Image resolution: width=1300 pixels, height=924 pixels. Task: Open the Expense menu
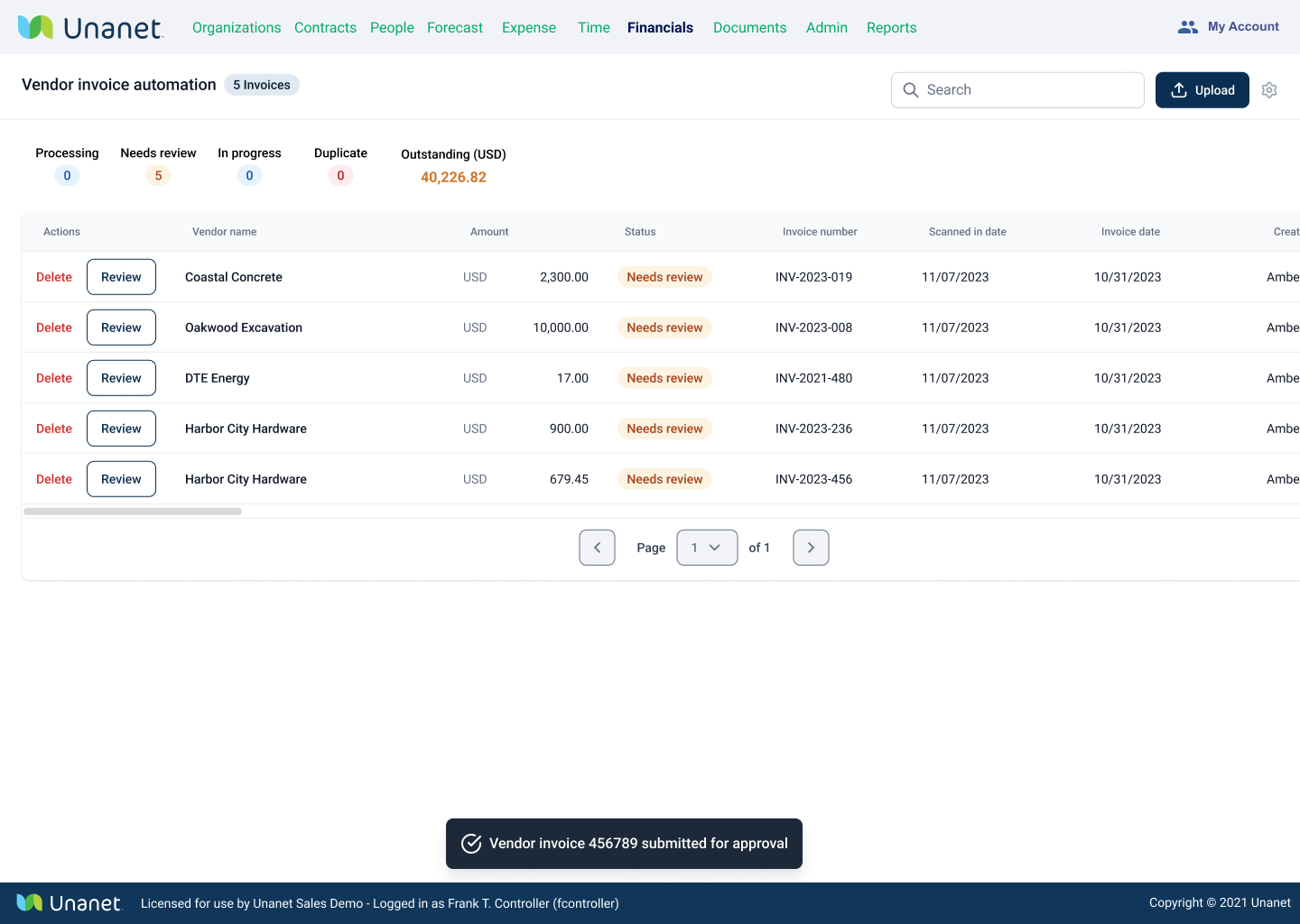coord(529,28)
